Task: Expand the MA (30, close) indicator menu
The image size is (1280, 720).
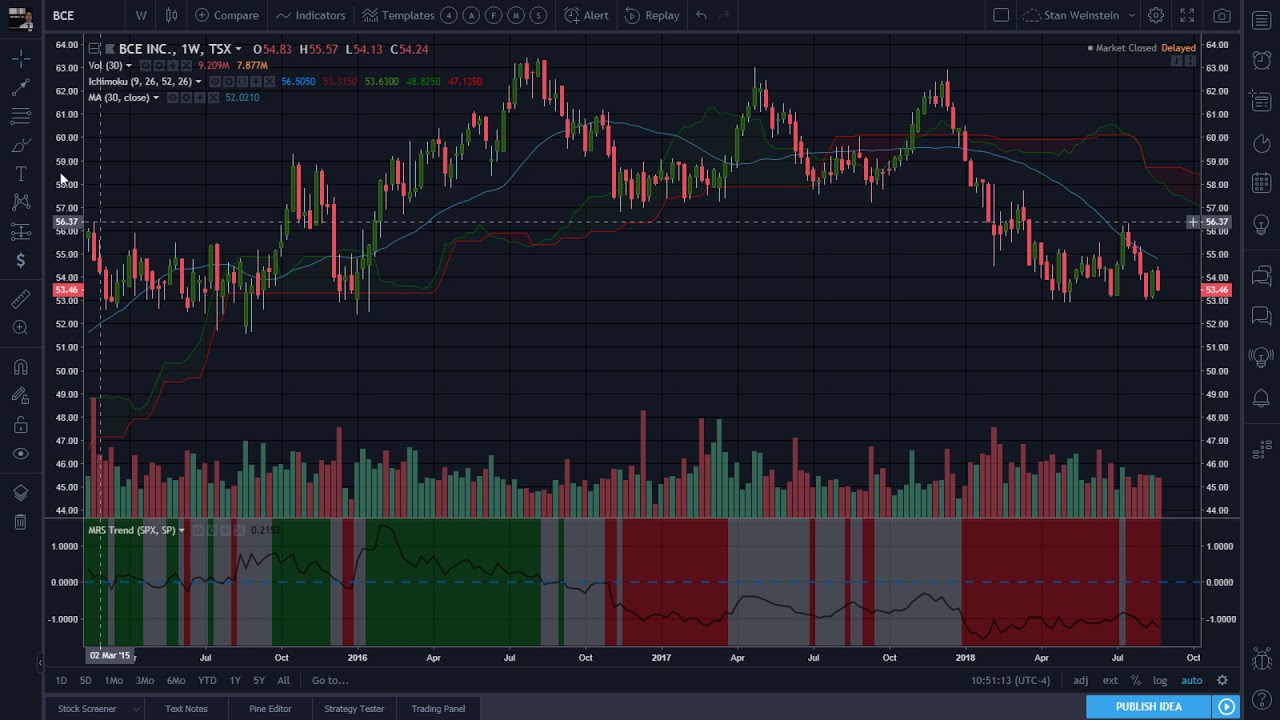Action: click(x=156, y=98)
